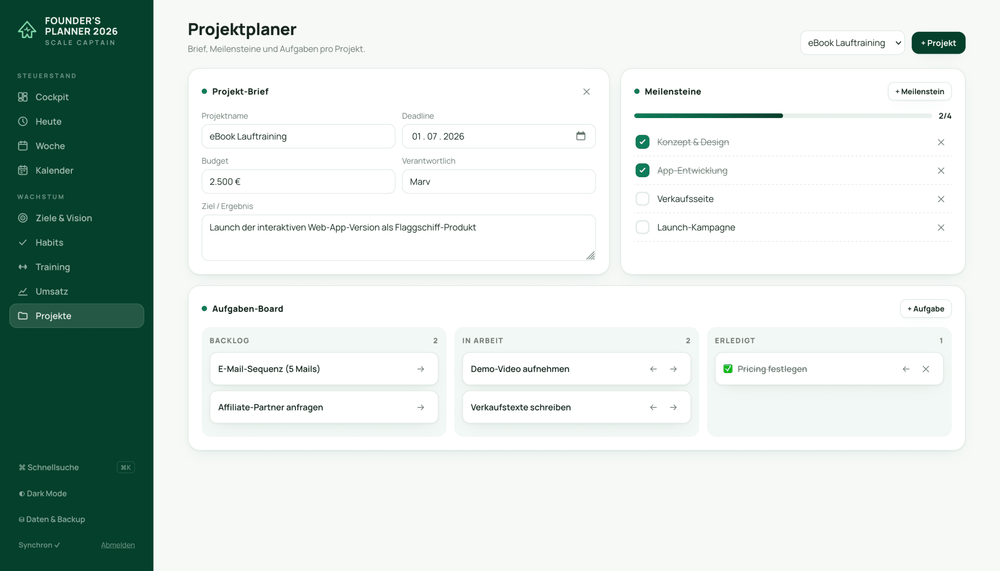1000x571 pixels.
Task: Move Verkaufstexte schreiben back with left arrow
Action: tap(653, 407)
